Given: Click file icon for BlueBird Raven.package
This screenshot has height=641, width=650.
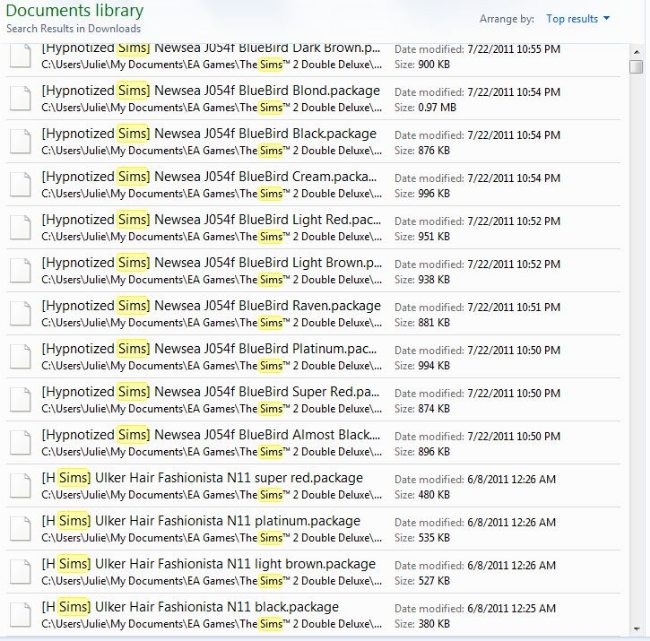Looking at the screenshot, I should [21, 314].
